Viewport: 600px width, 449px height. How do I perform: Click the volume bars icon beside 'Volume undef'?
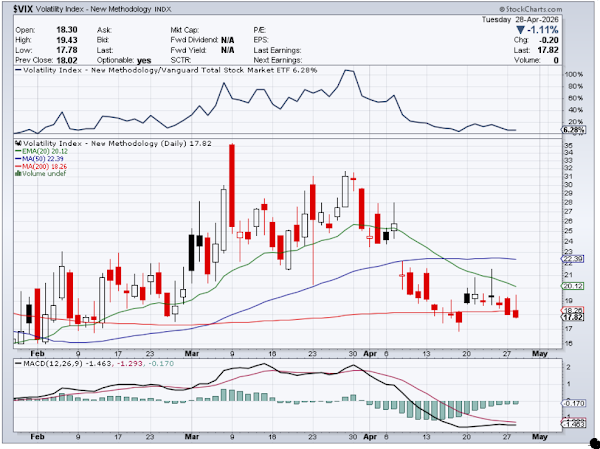pyautogui.click(x=18, y=173)
